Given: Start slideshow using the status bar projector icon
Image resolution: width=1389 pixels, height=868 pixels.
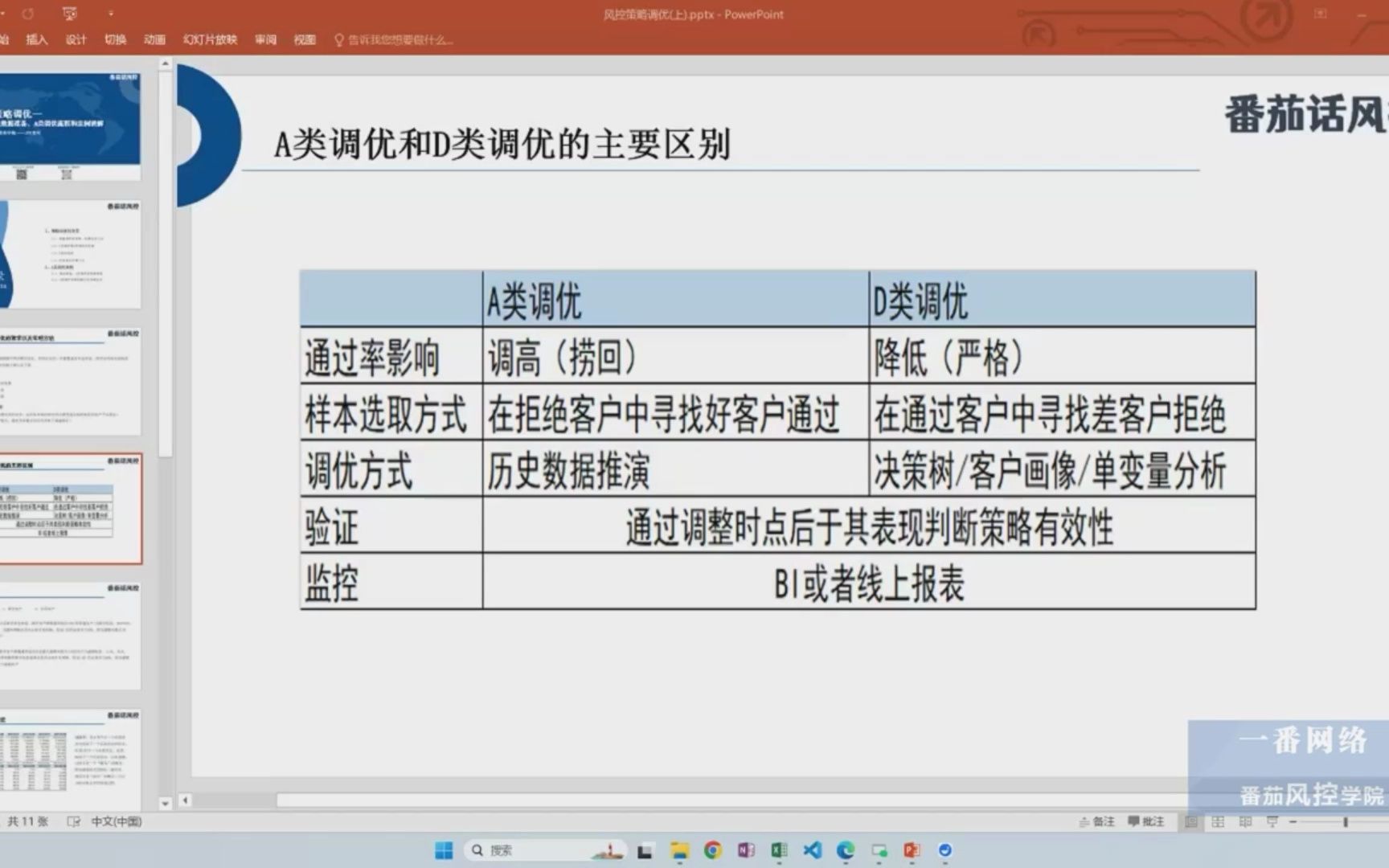Looking at the screenshot, I should pos(1272,821).
